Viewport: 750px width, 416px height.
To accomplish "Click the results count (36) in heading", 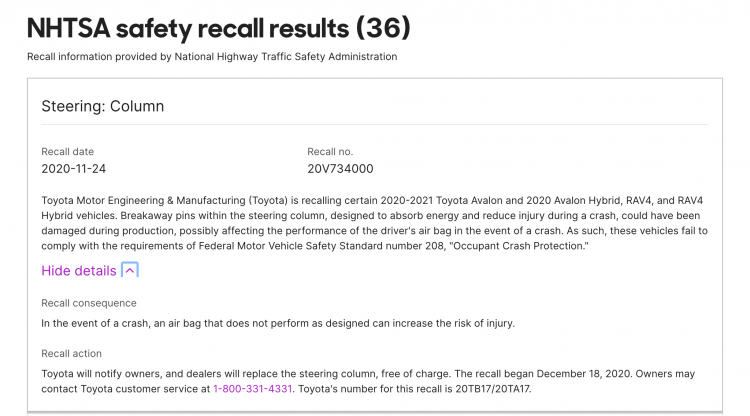I will coord(383,28).
